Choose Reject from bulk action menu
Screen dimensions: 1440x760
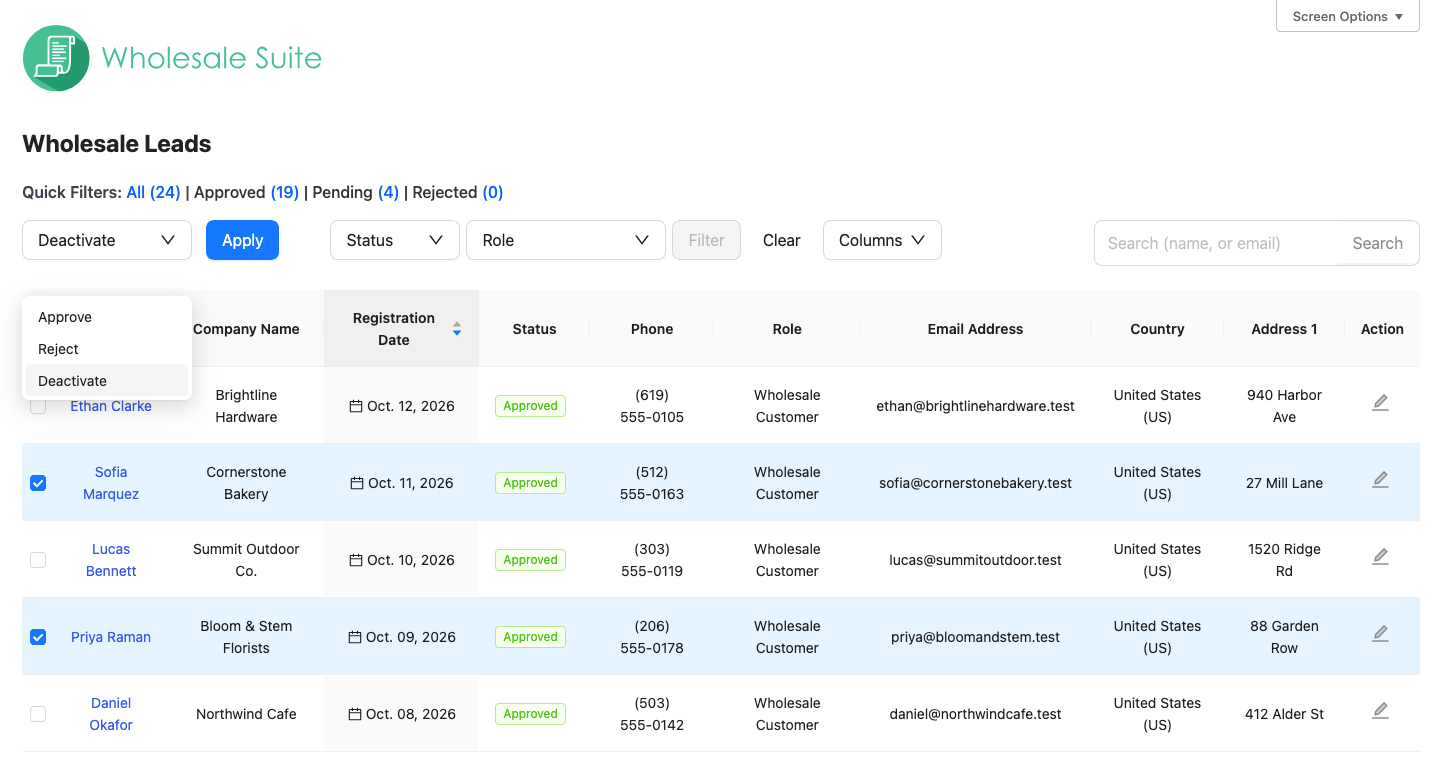107,349
